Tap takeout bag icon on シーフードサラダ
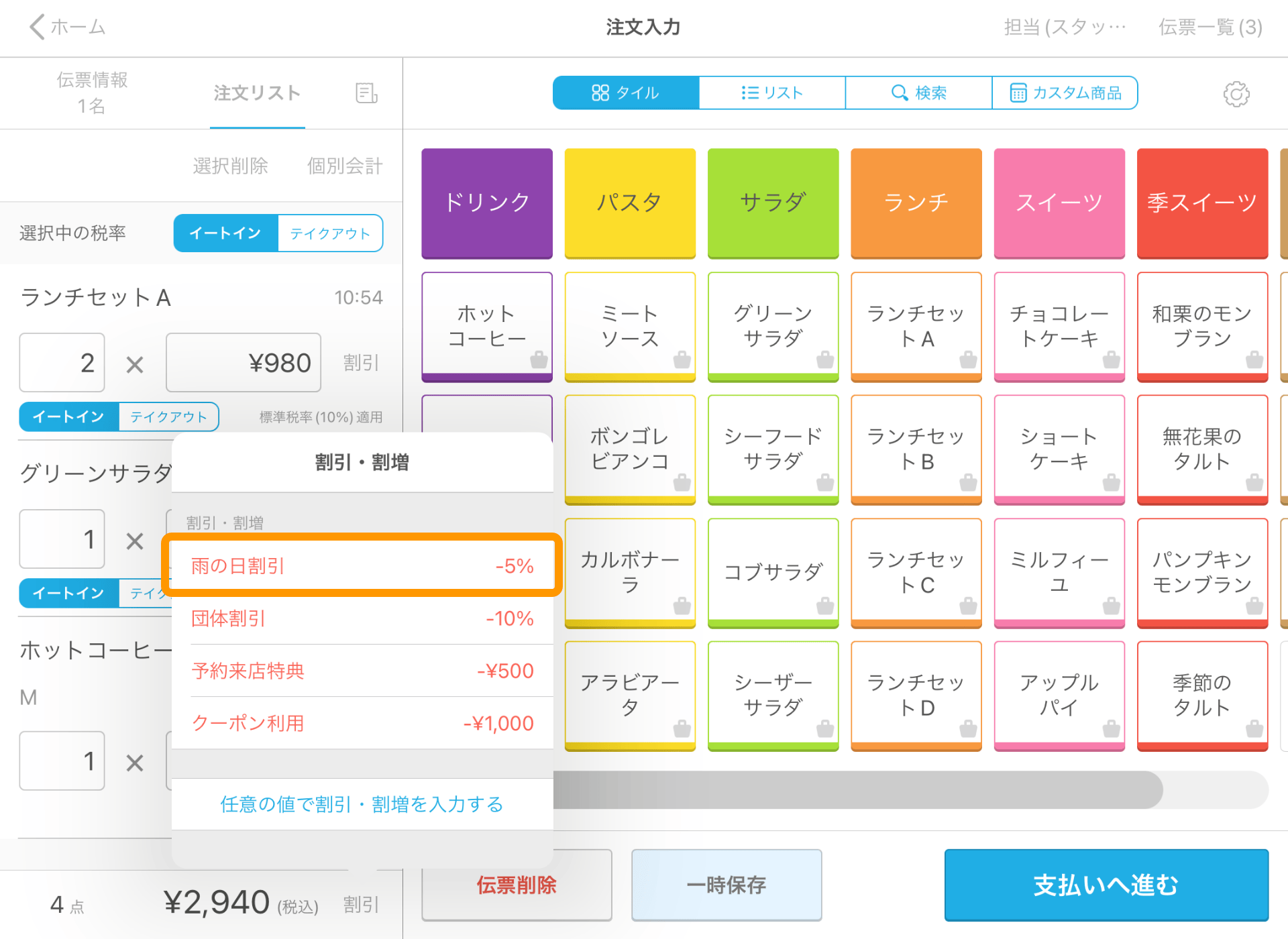The image size is (1288, 939). pos(825,483)
